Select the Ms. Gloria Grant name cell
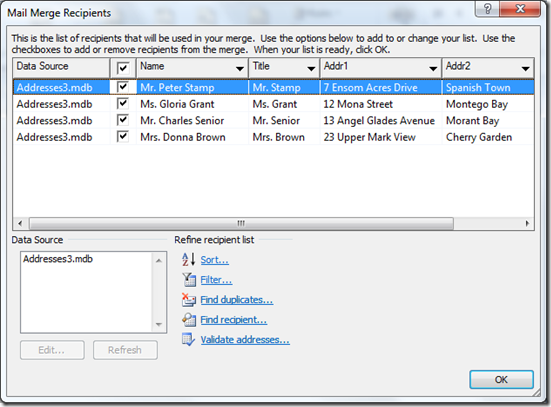551x407 pixels. click(192, 104)
